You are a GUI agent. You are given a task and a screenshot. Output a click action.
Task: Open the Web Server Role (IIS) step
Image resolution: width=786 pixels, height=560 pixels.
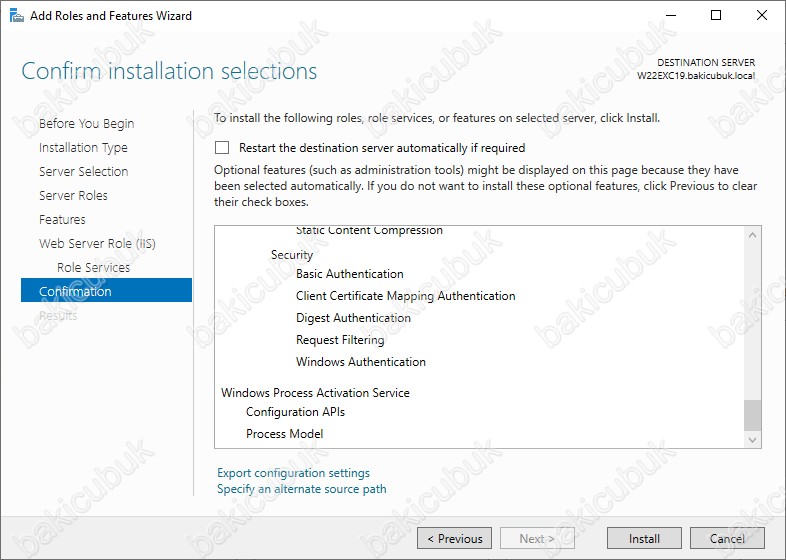[97, 244]
